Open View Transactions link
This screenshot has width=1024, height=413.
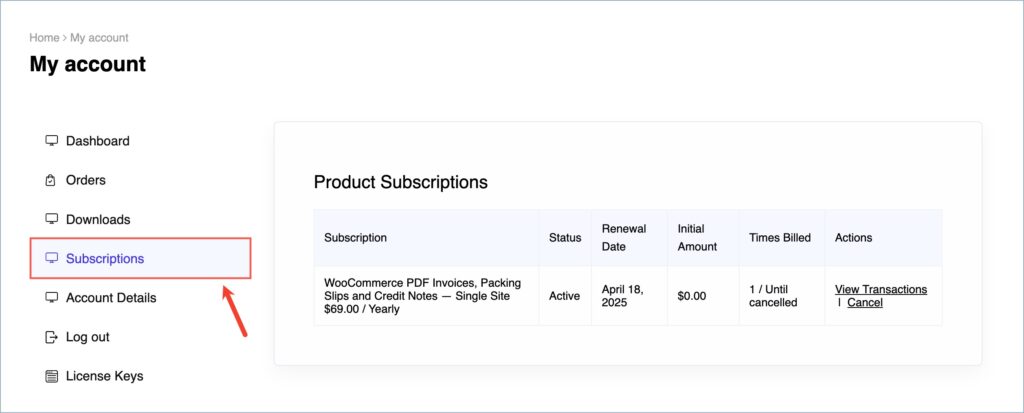coord(881,289)
